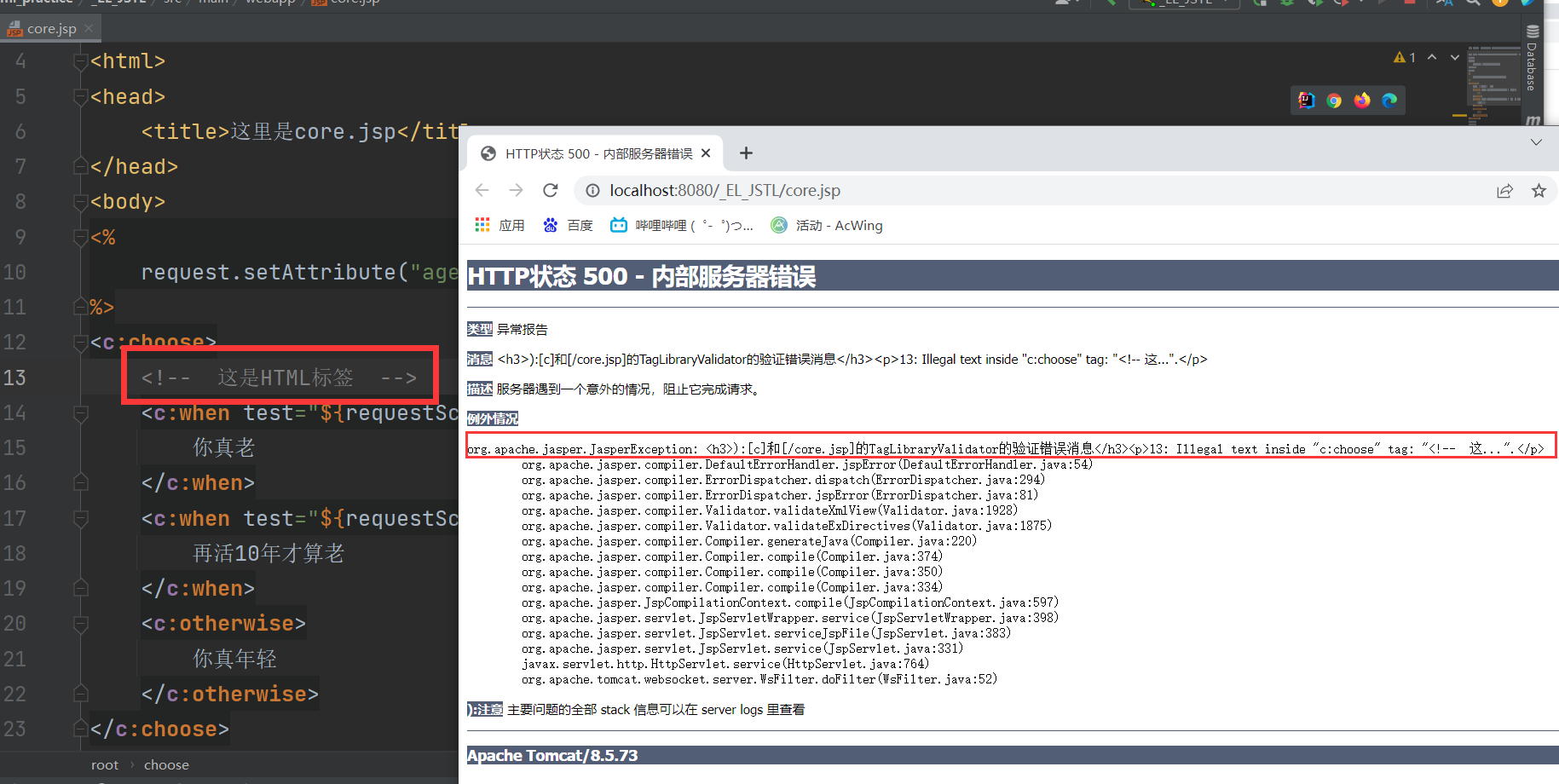The image size is (1559, 784).
Task: Click the Validator.validateXmlView stack line
Action: (x=770, y=510)
